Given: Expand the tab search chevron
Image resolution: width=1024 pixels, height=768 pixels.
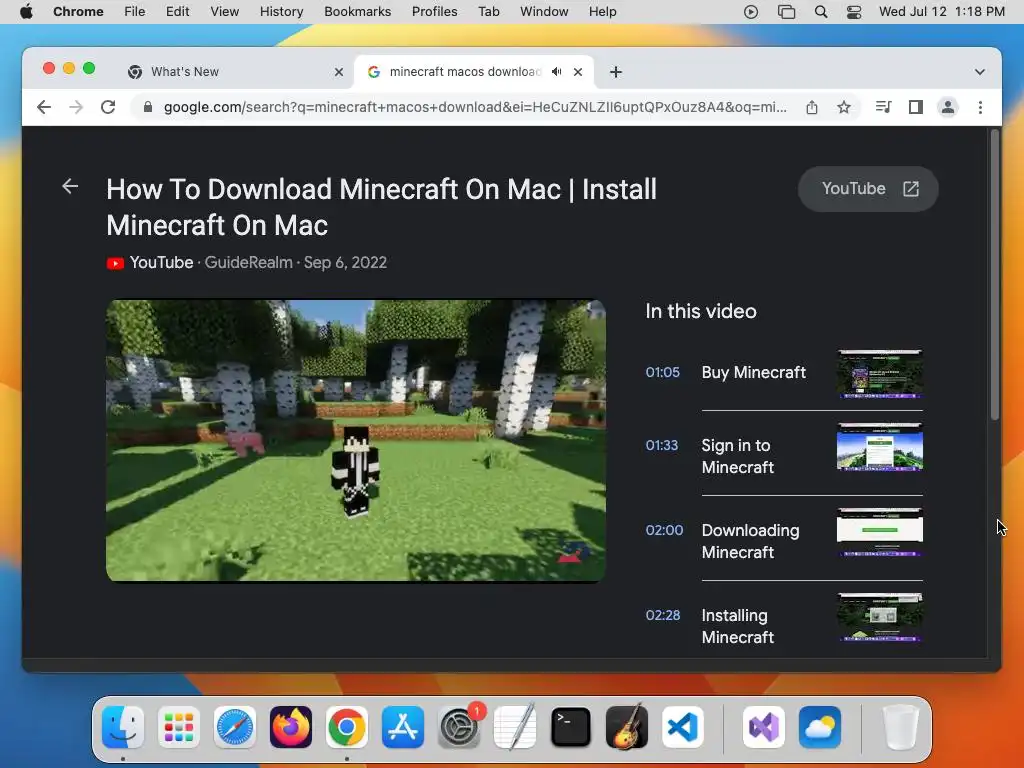Looking at the screenshot, I should tap(980, 72).
